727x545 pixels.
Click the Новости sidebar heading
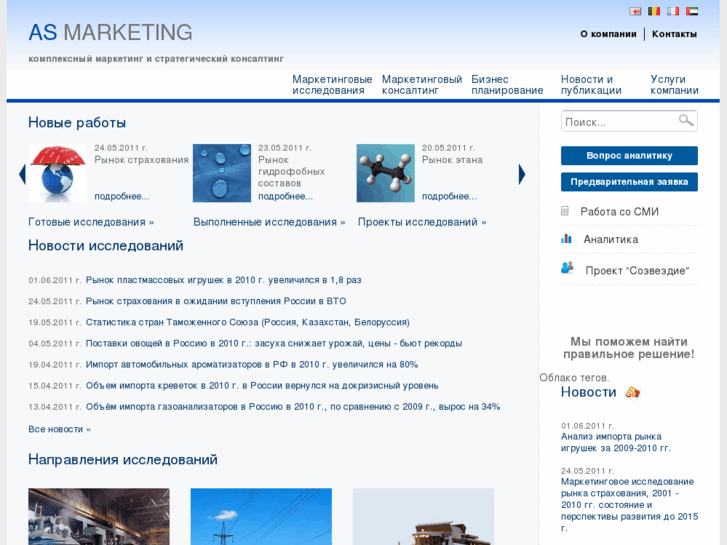pos(588,392)
